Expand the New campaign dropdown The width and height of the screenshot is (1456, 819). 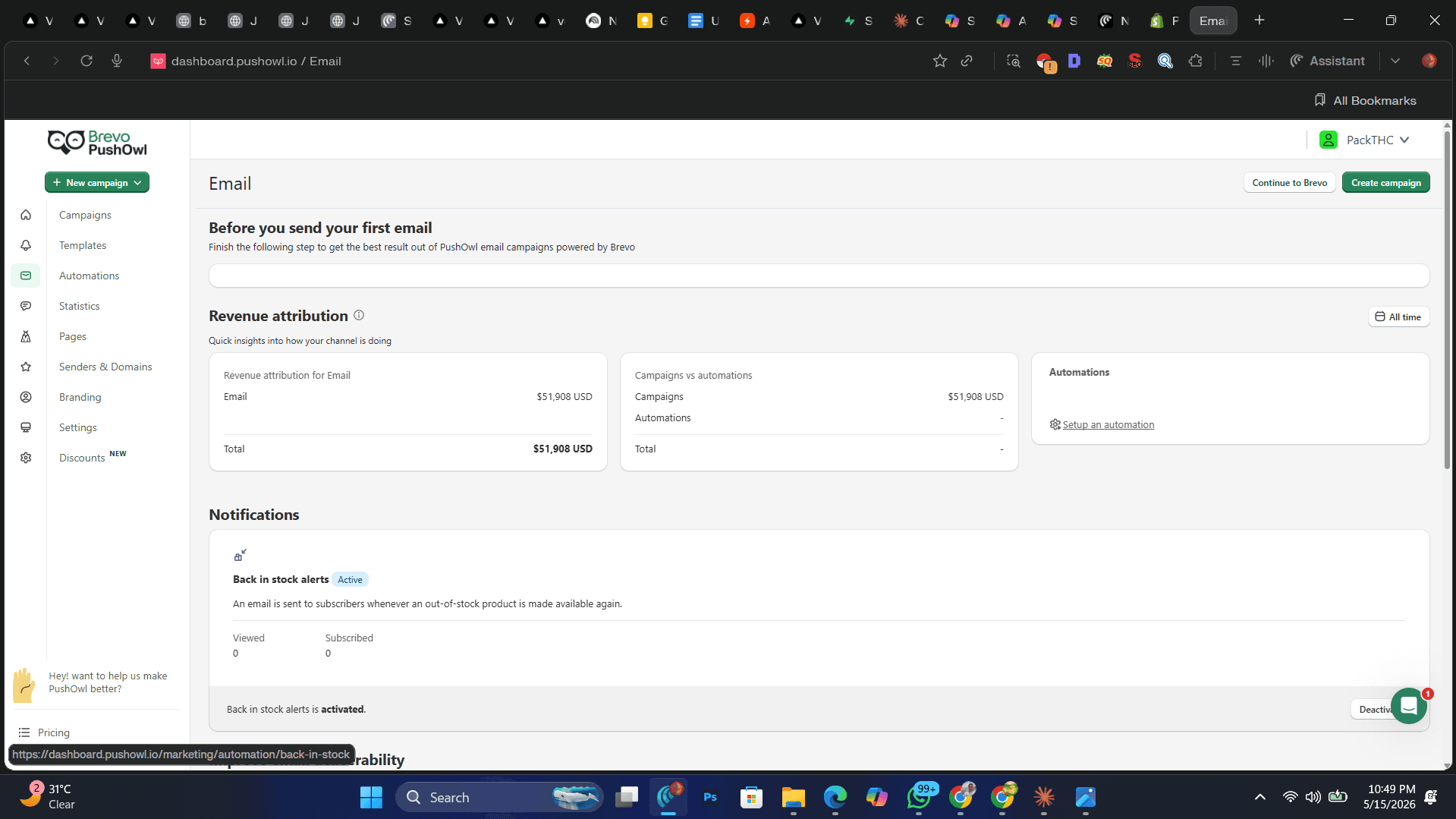97,182
